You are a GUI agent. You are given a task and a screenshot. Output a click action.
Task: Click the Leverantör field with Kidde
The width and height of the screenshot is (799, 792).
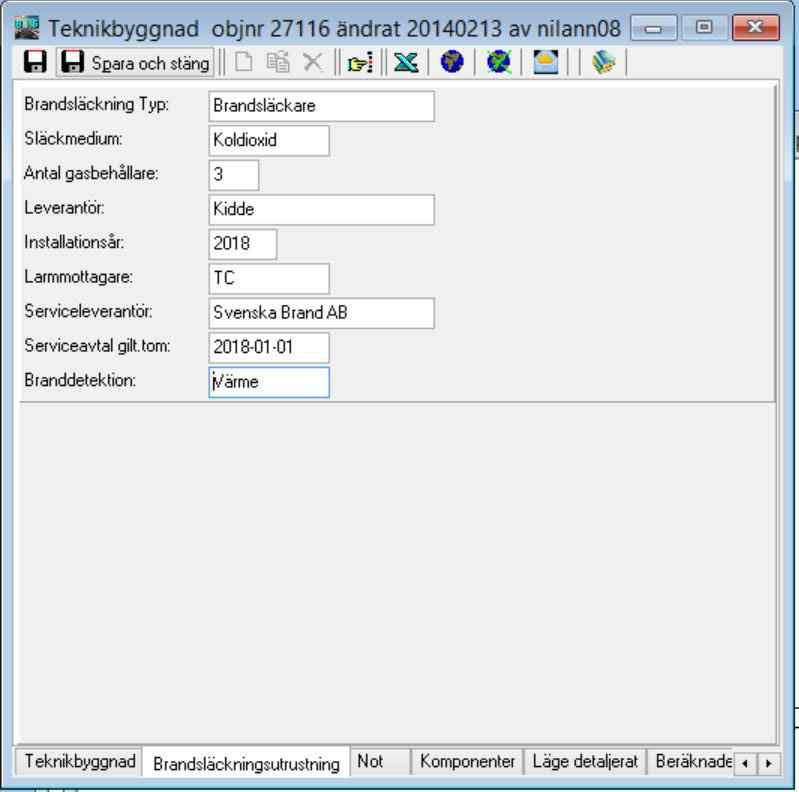(x=322, y=209)
